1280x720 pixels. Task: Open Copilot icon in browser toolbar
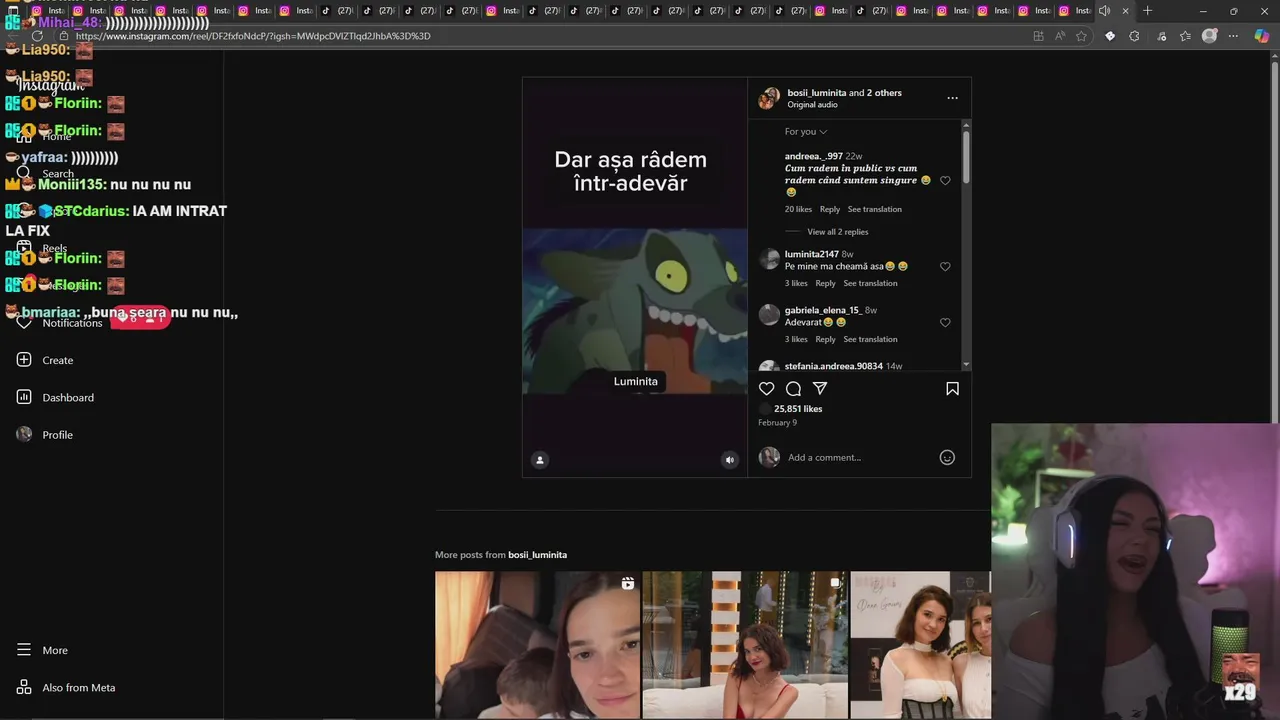click(x=1262, y=36)
